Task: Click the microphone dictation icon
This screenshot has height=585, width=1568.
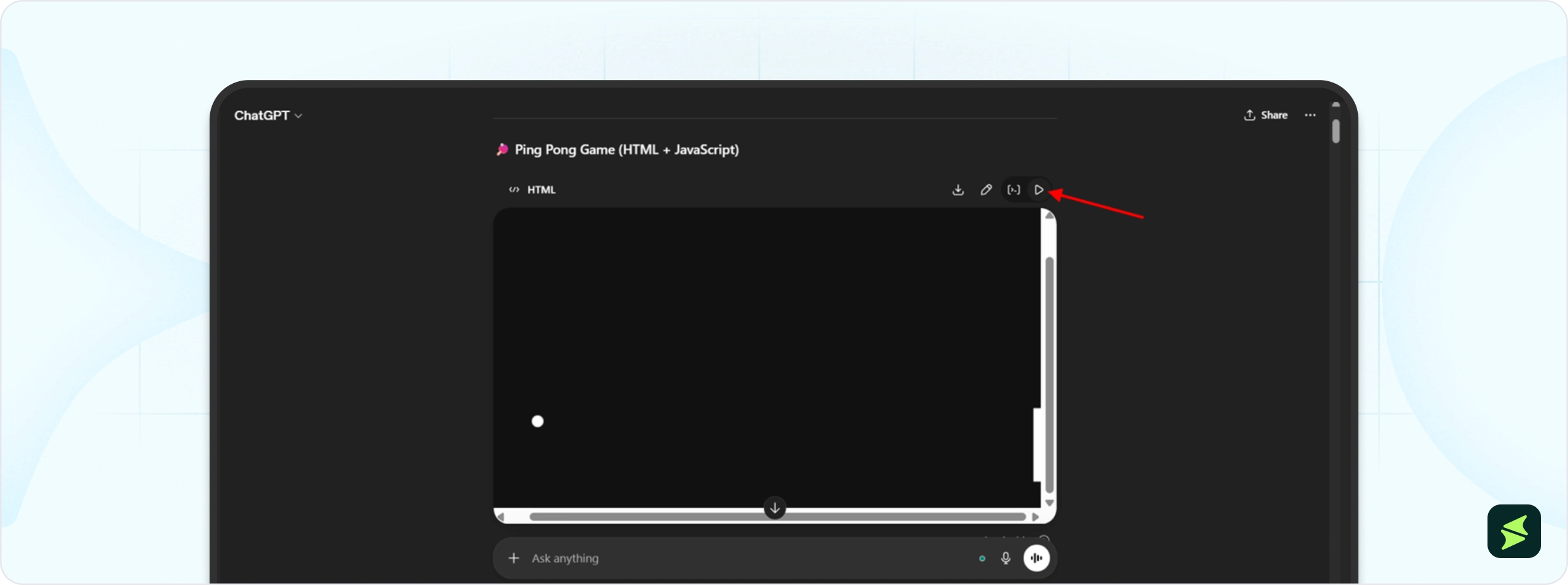Action: 1006,558
